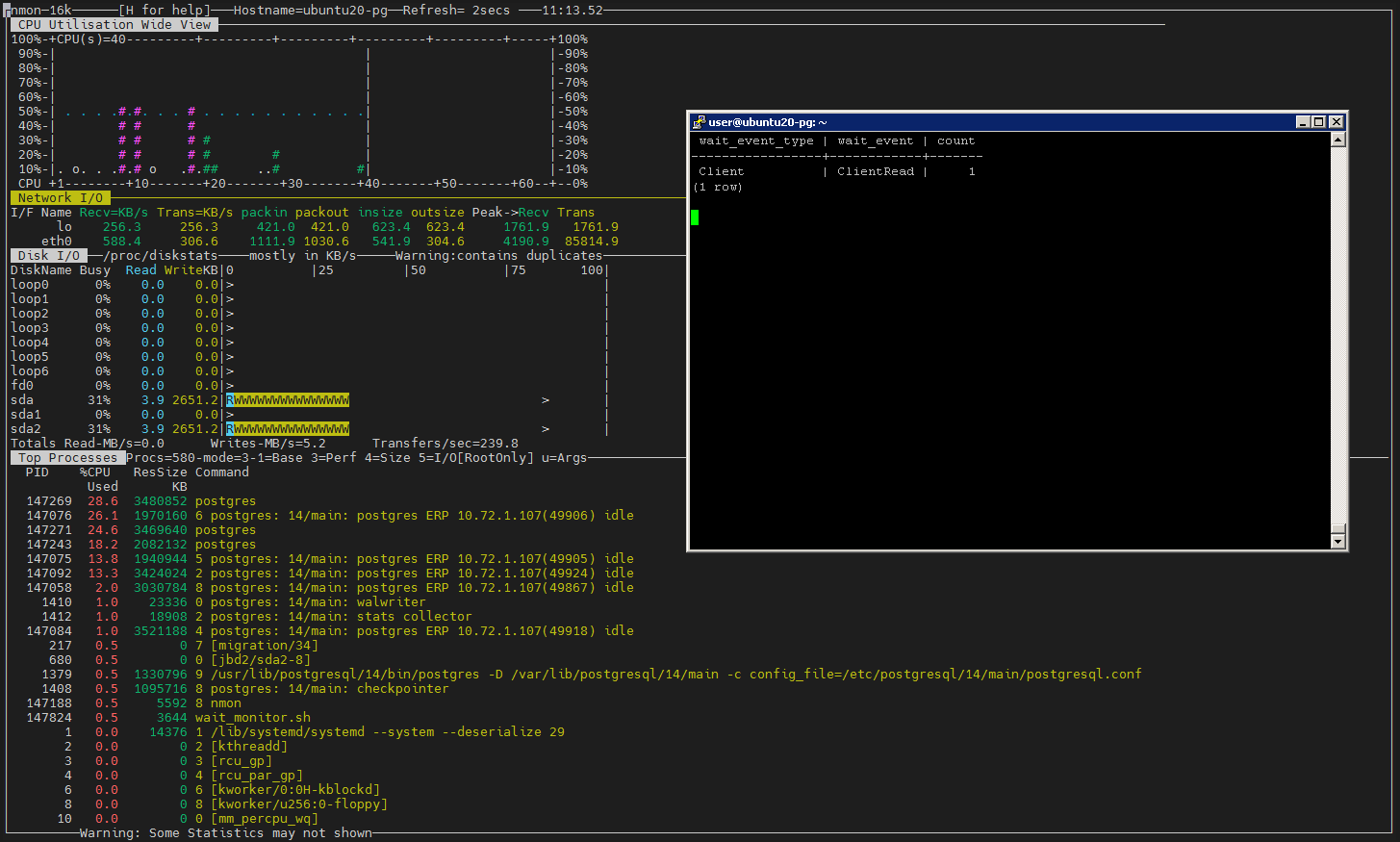Click the scrollbar down arrow in terminal
The width and height of the screenshot is (1400, 842).
point(1337,542)
